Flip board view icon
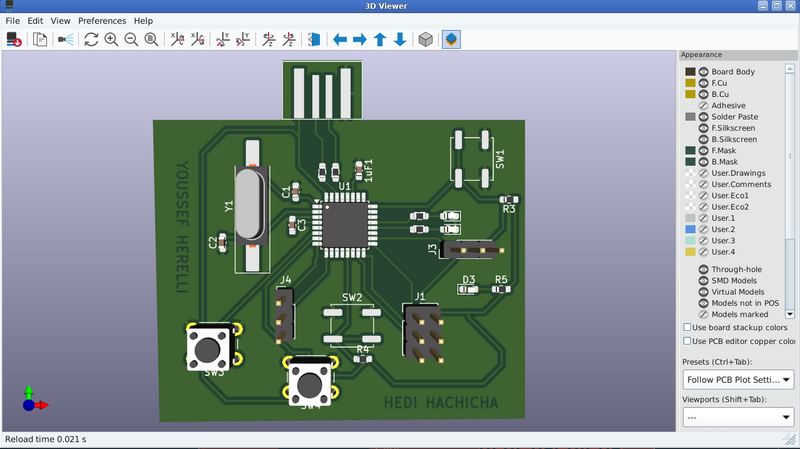The width and height of the screenshot is (800, 449). 314,40
